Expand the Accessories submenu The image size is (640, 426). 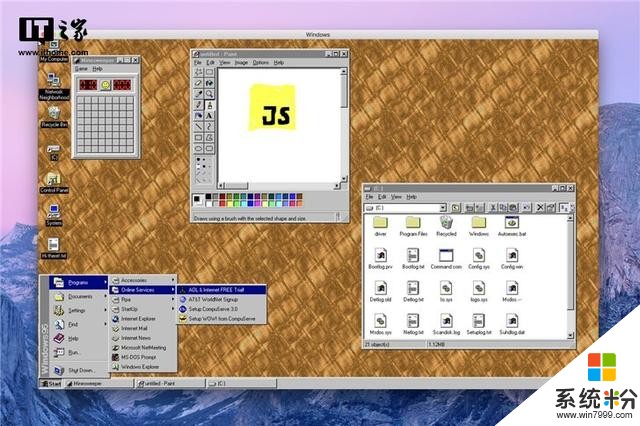coord(143,280)
